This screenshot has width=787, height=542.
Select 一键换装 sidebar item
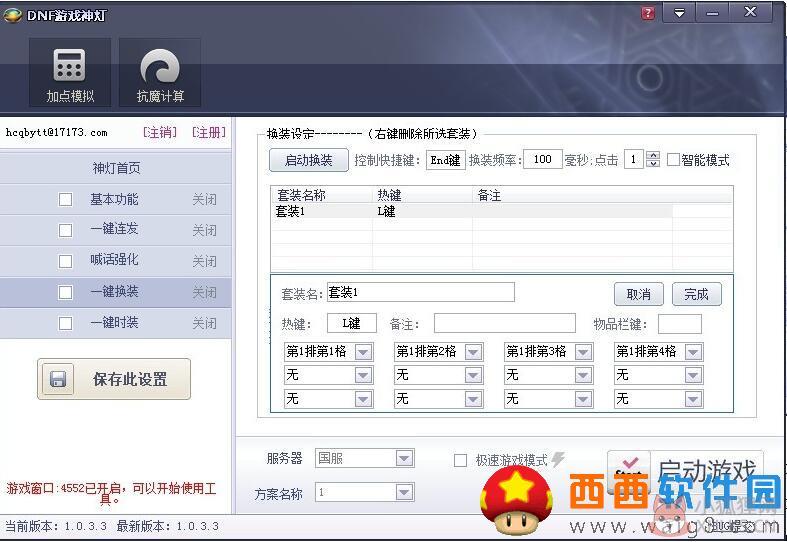(x=114, y=292)
